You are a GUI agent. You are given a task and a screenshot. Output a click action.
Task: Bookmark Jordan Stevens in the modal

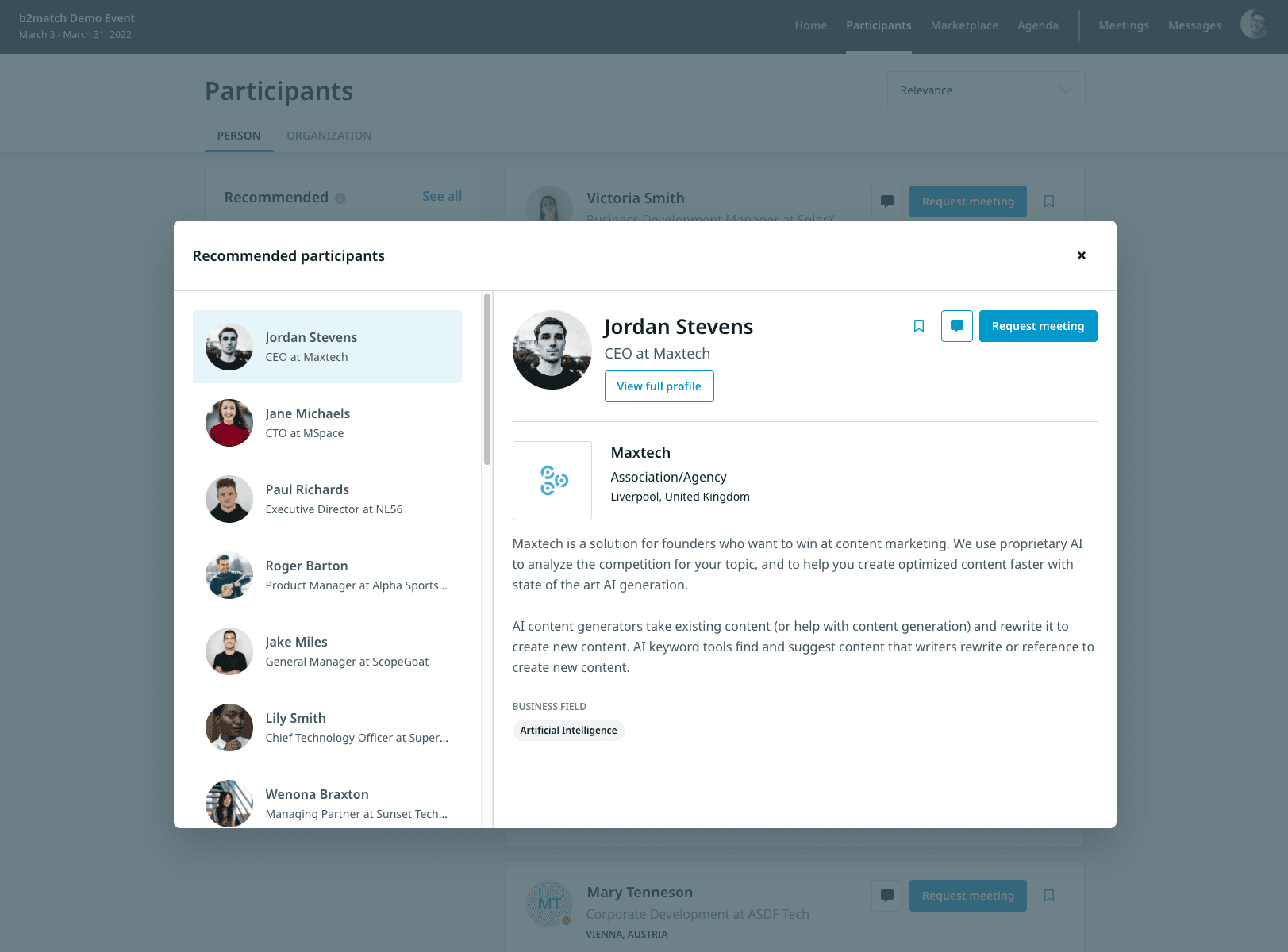tap(919, 326)
